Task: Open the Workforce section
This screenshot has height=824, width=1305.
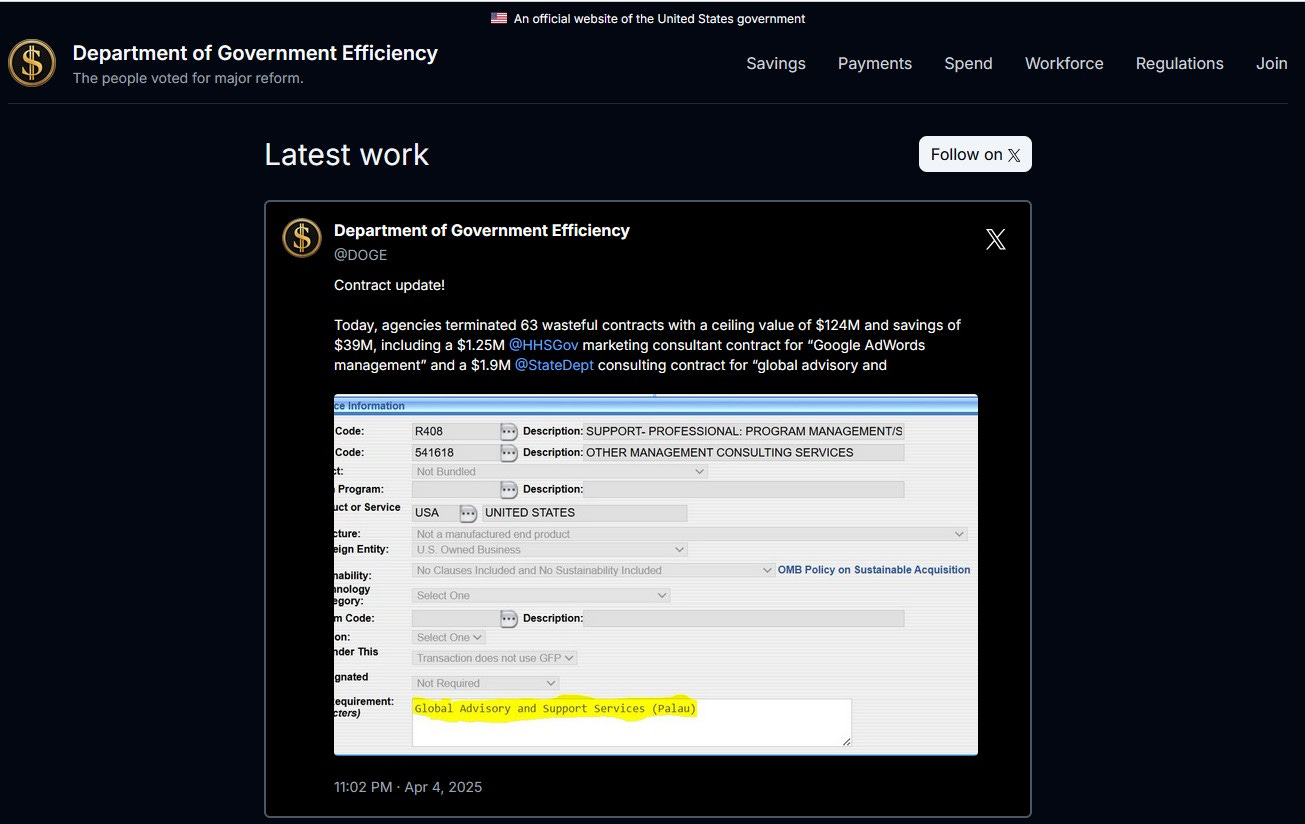Action: tap(1064, 63)
